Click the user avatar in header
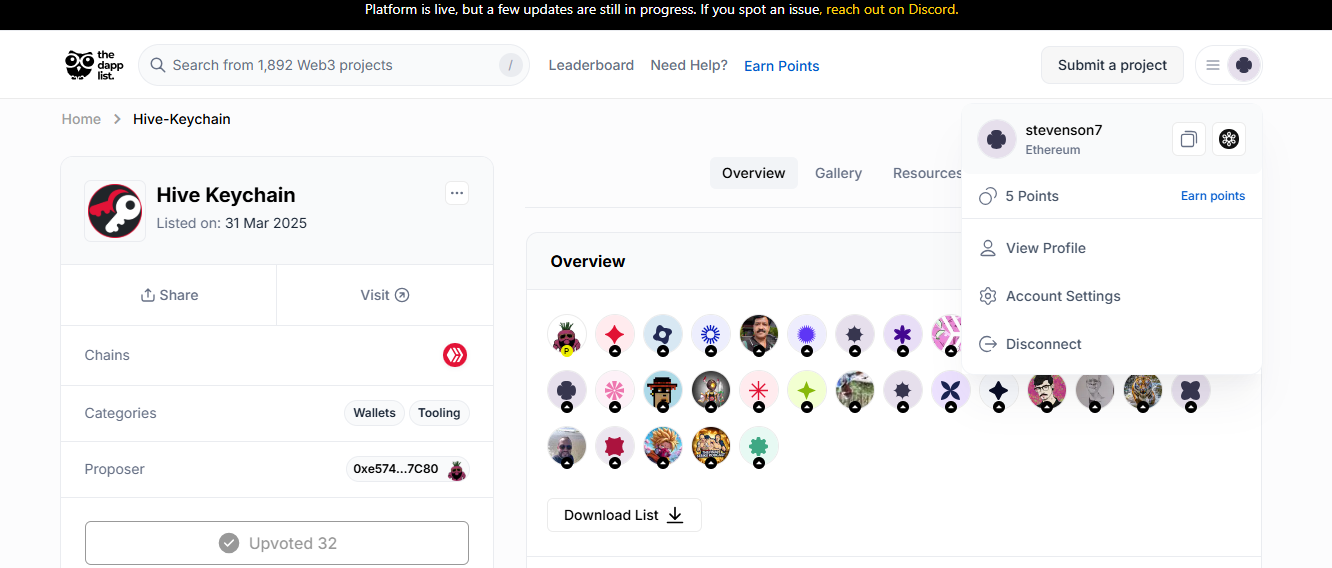1332x568 pixels. click(x=1244, y=65)
